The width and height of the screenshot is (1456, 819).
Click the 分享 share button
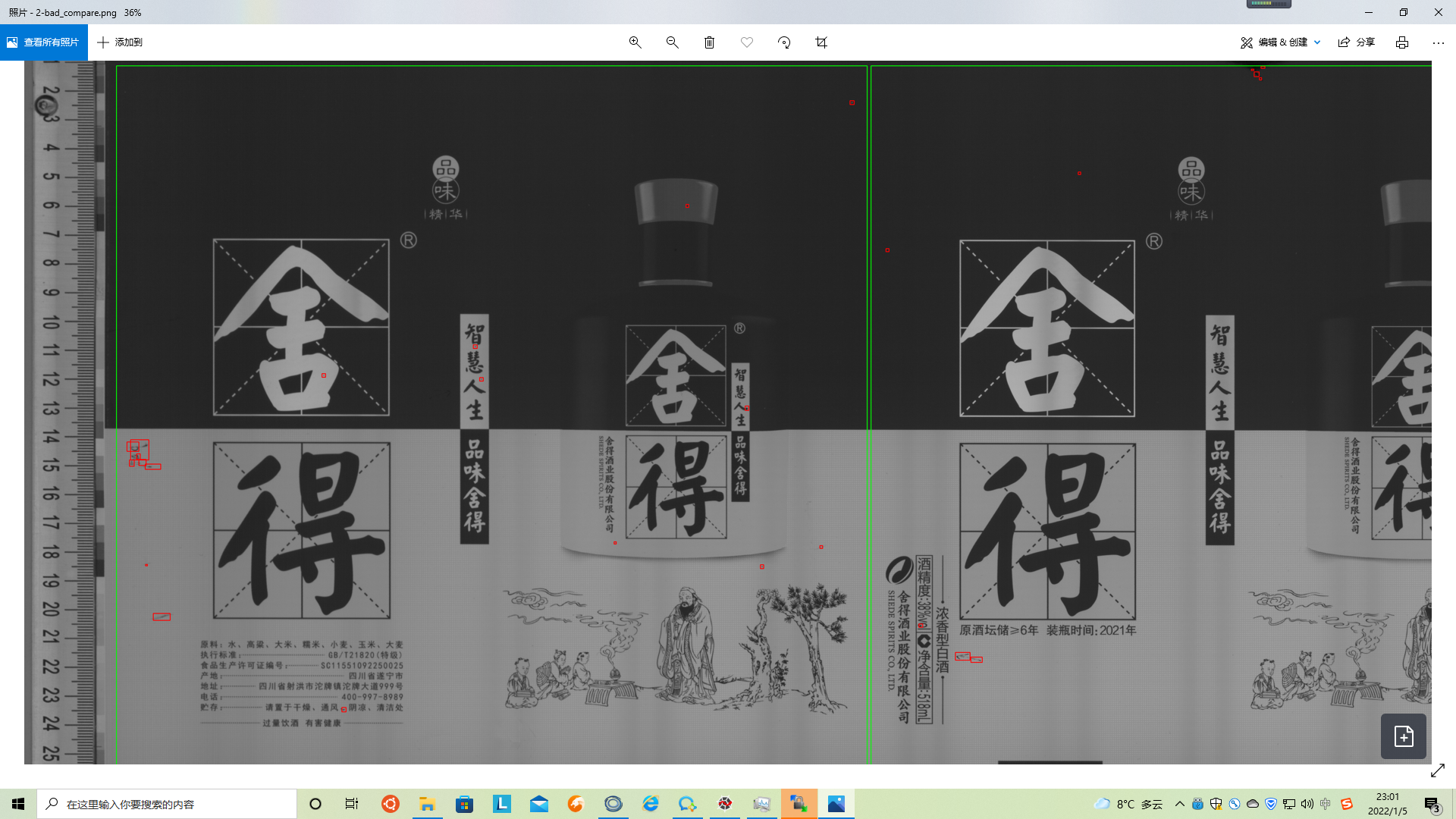click(1357, 42)
